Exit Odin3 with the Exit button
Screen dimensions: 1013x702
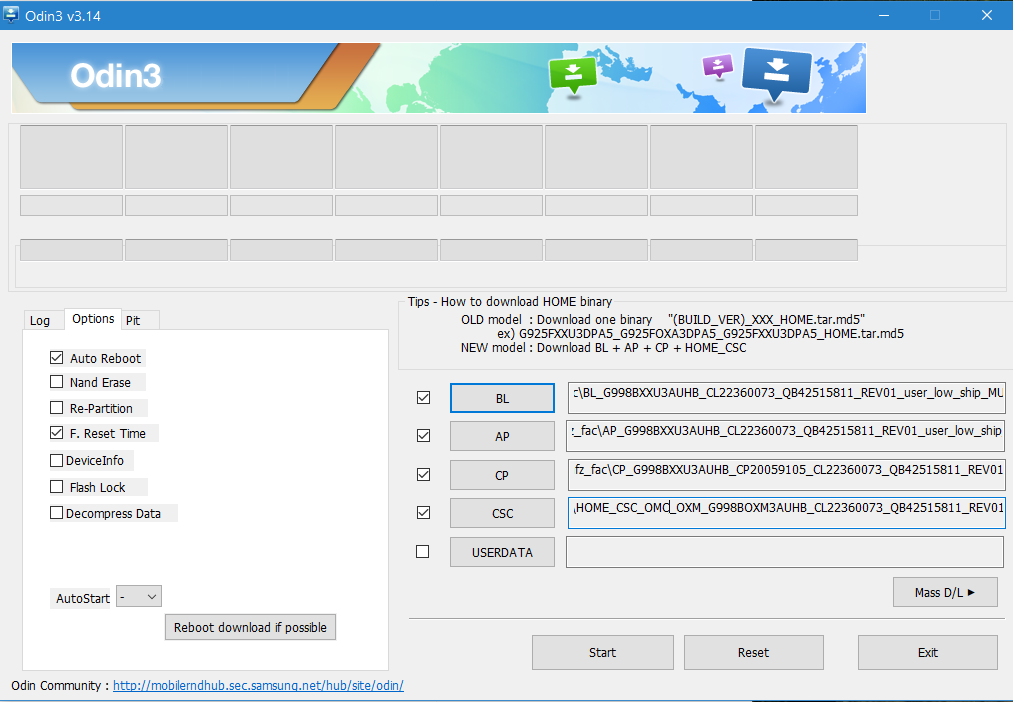928,652
